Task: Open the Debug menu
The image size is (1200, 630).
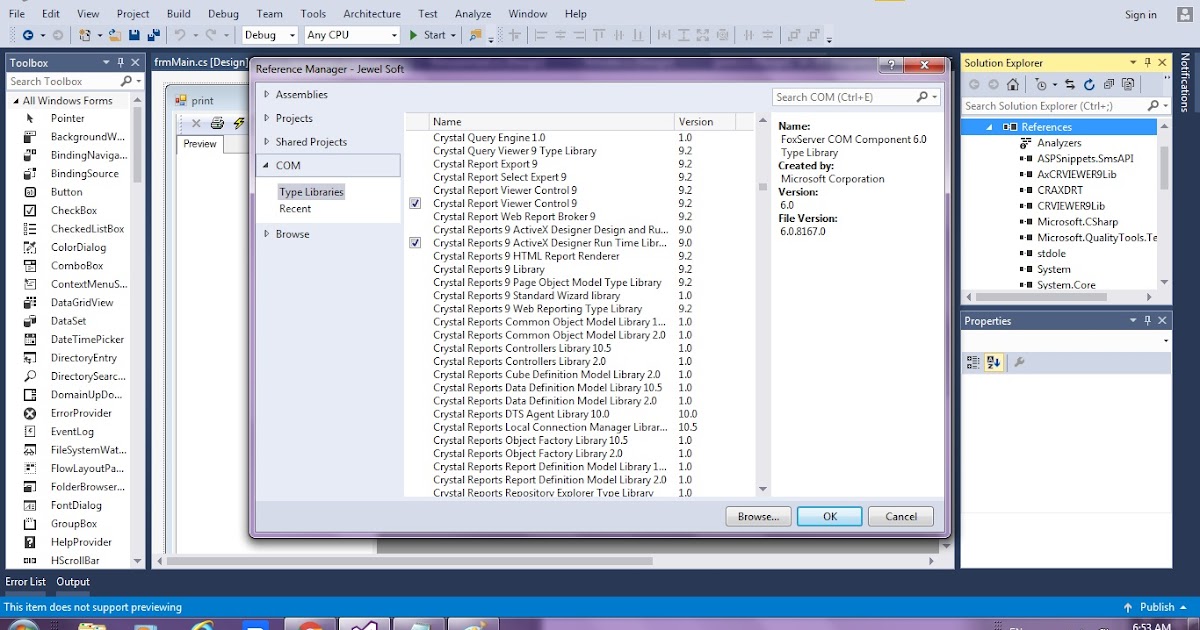Action: (223, 13)
